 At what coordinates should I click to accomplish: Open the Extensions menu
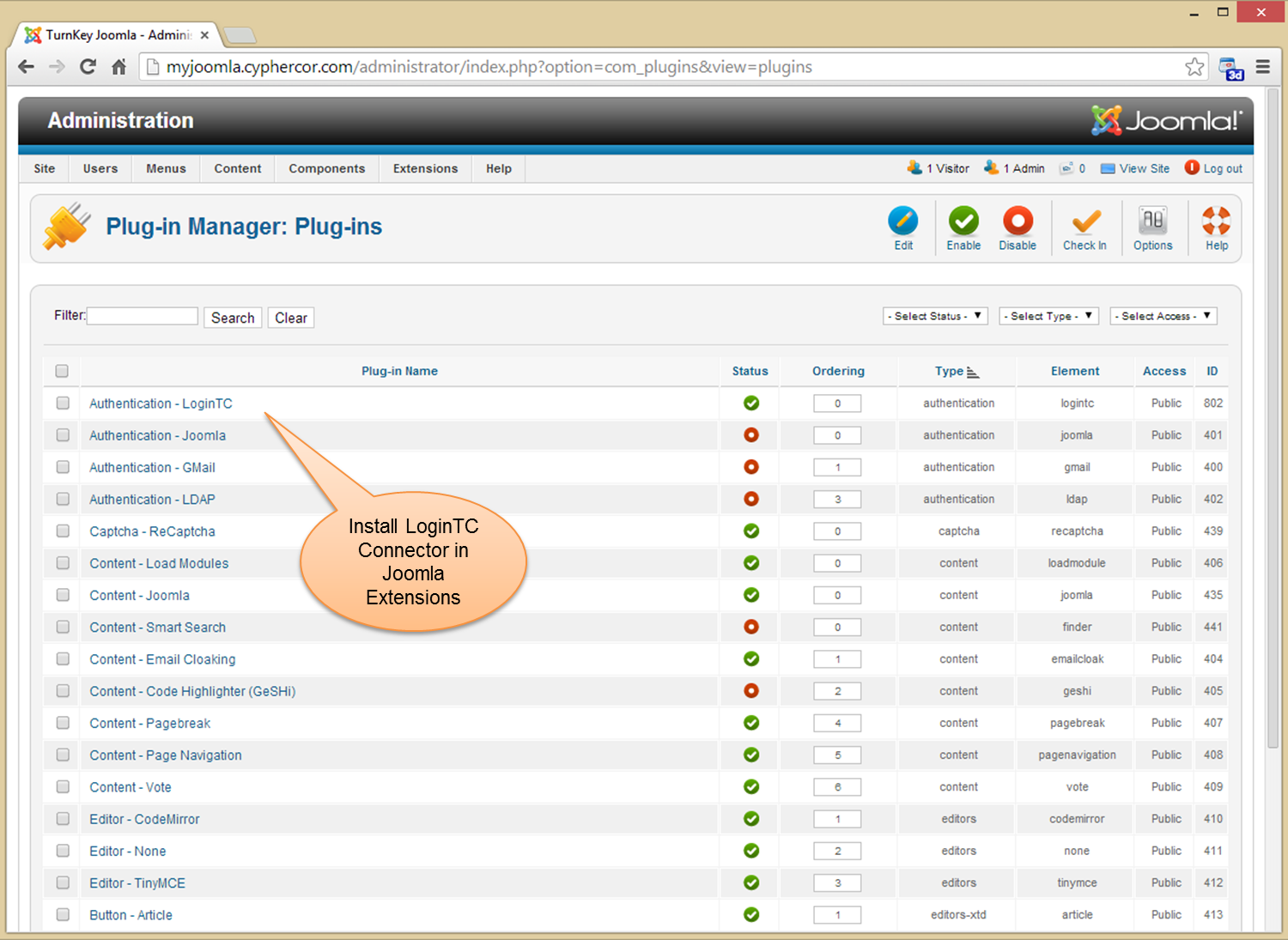pyautogui.click(x=425, y=169)
